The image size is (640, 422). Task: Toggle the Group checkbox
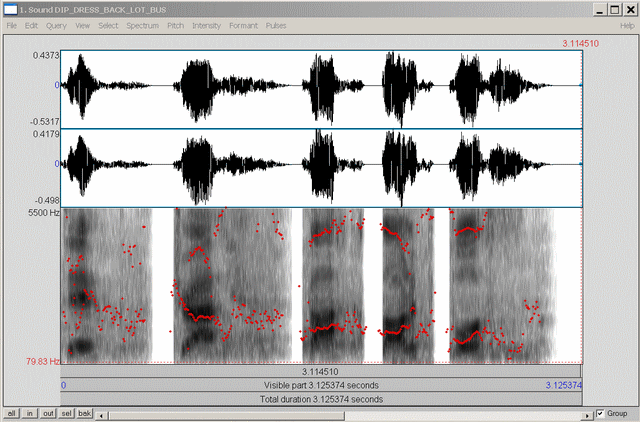tap(600, 413)
